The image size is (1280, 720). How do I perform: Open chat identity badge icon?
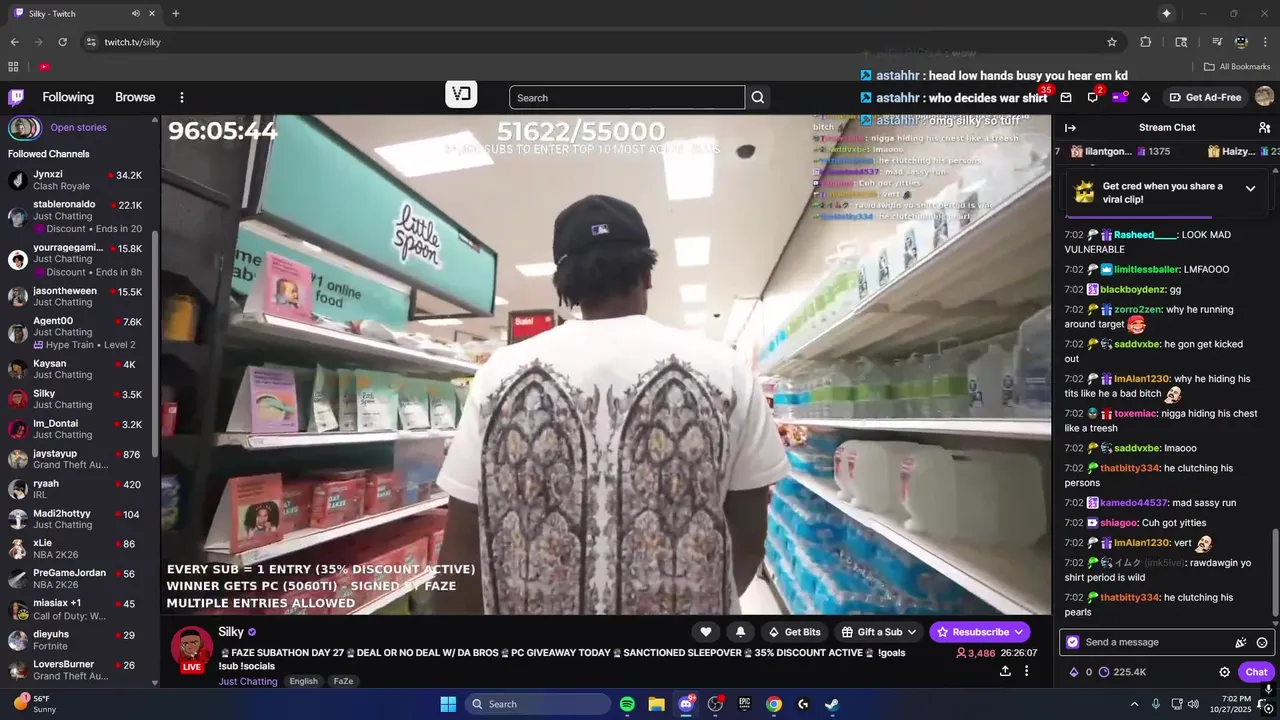pos(1073,642)
